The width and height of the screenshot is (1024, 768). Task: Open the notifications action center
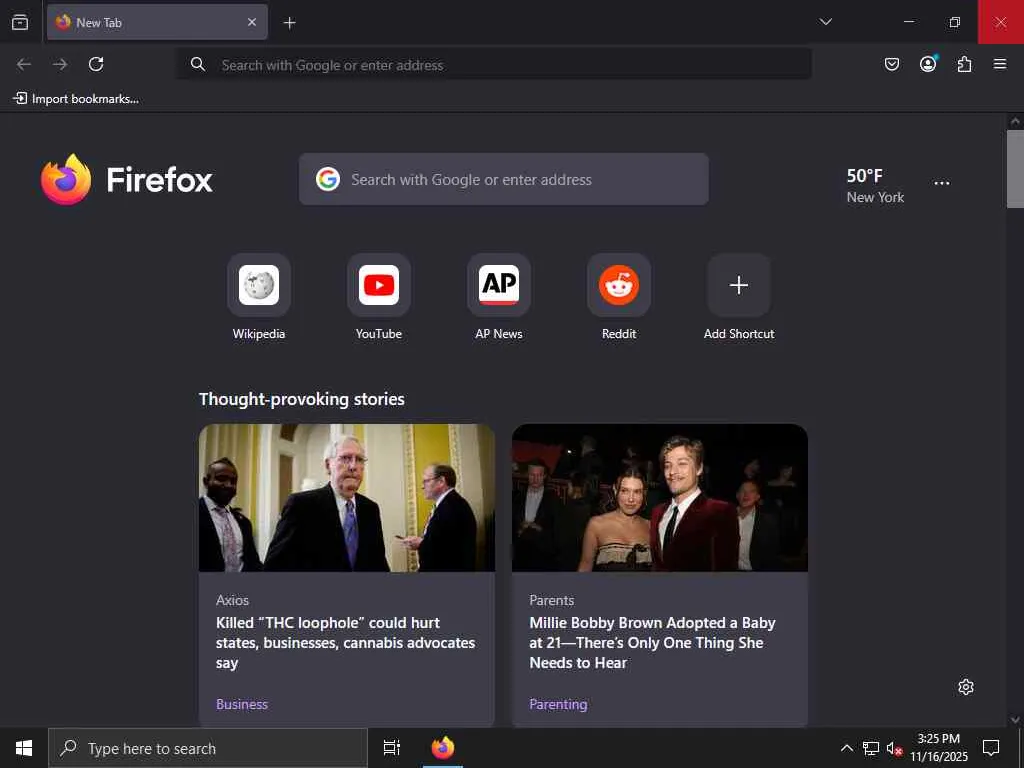click(x=991, y=748)
